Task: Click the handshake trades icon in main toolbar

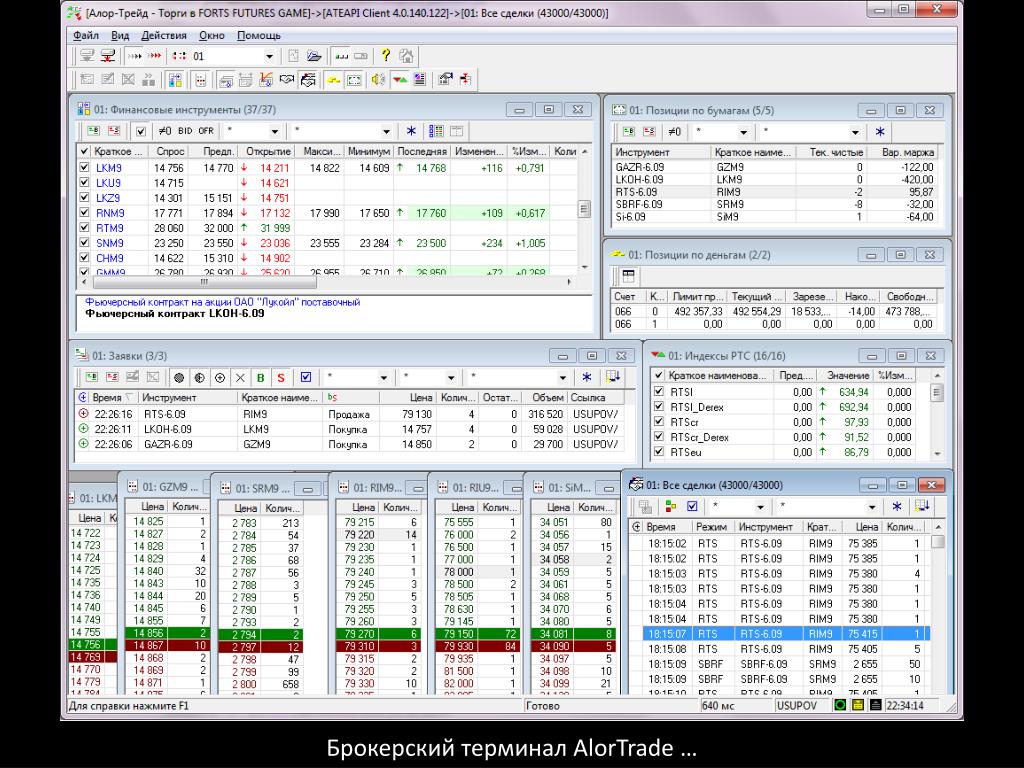Action: click(287, 80)
